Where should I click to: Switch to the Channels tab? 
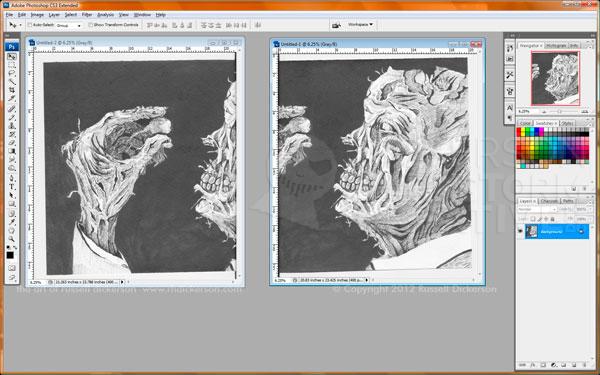[x=549, y=201]
